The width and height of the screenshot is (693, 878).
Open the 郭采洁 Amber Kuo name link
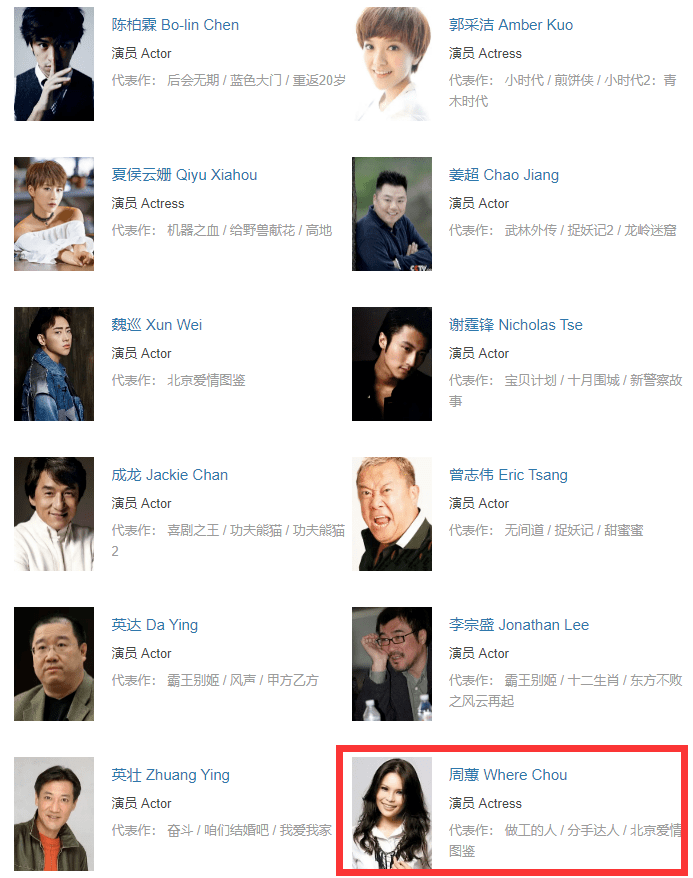511,25
